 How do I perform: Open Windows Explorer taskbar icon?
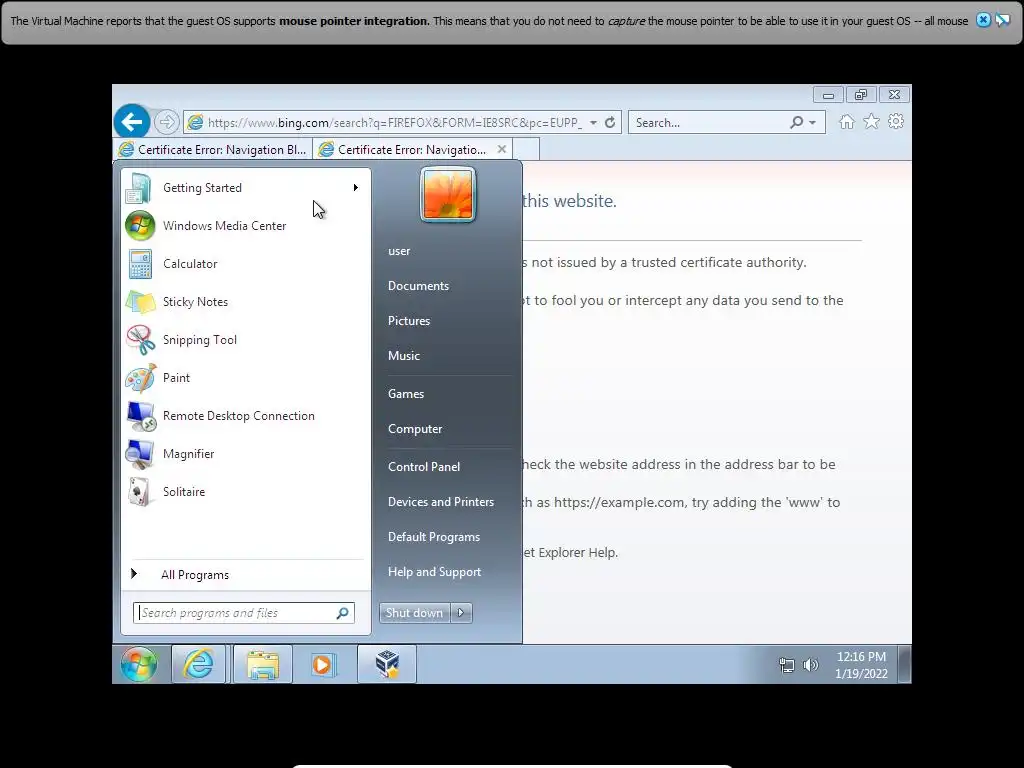[263, 664]
